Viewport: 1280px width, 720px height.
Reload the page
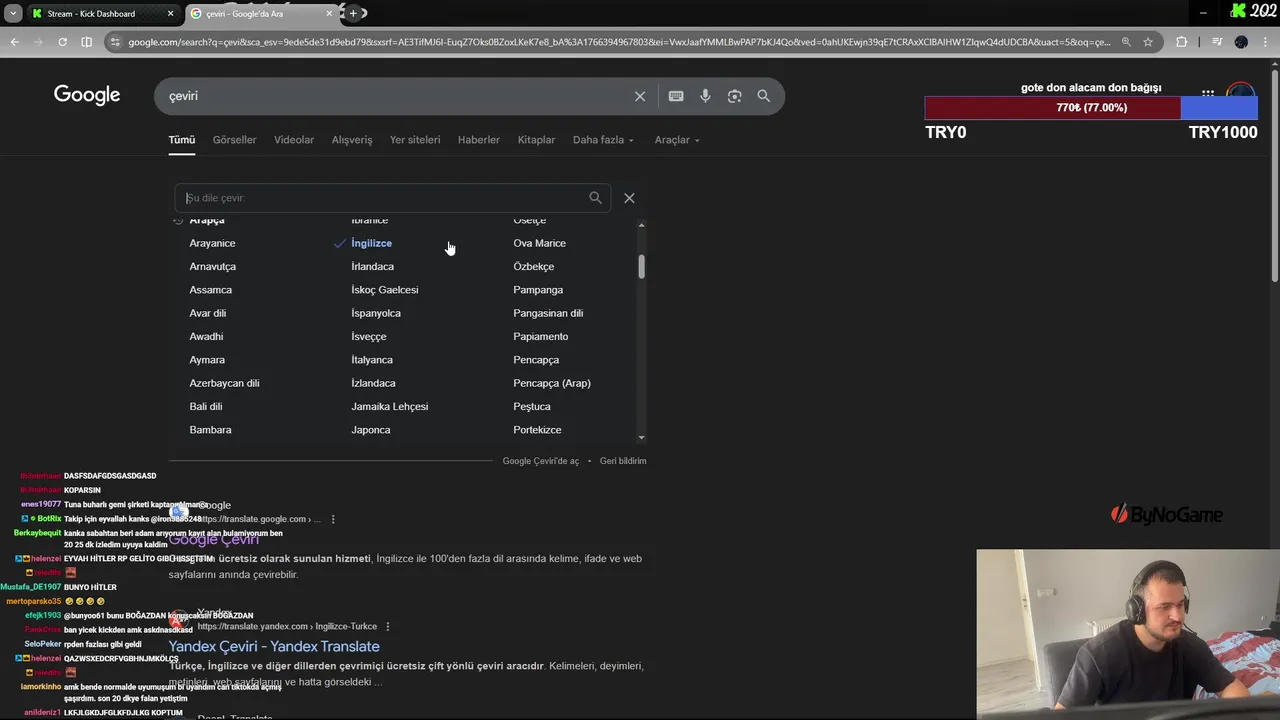point(62,42)
